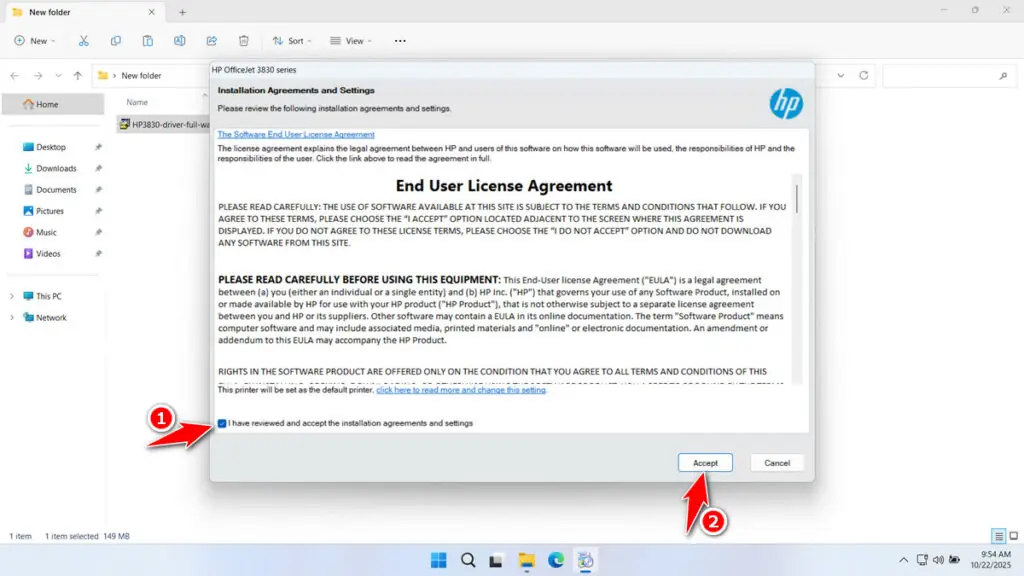
Task: Click the Rename icon in toolbar
Action: (x=180, y=41)
